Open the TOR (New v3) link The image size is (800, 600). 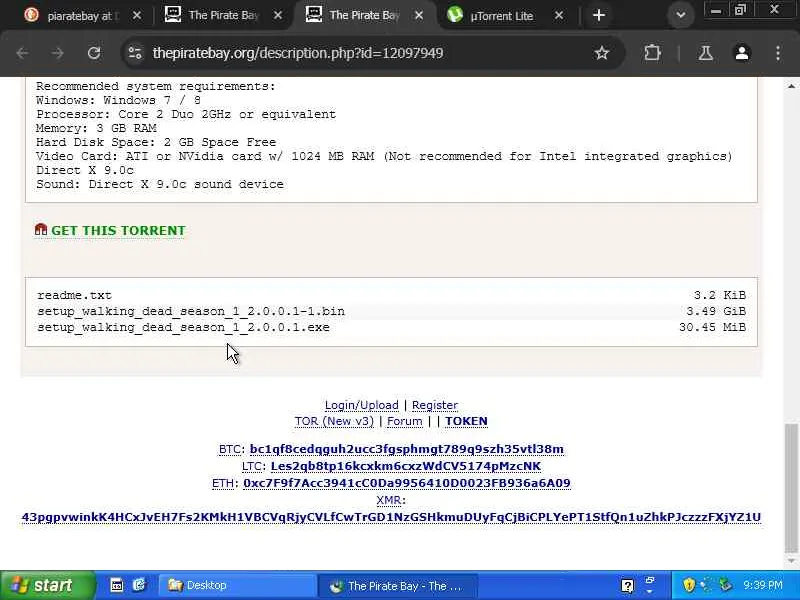[x=334, y=421]
